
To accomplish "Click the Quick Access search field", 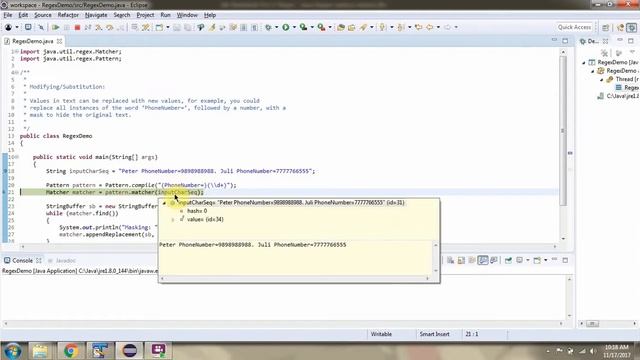I will coord(574,27).
